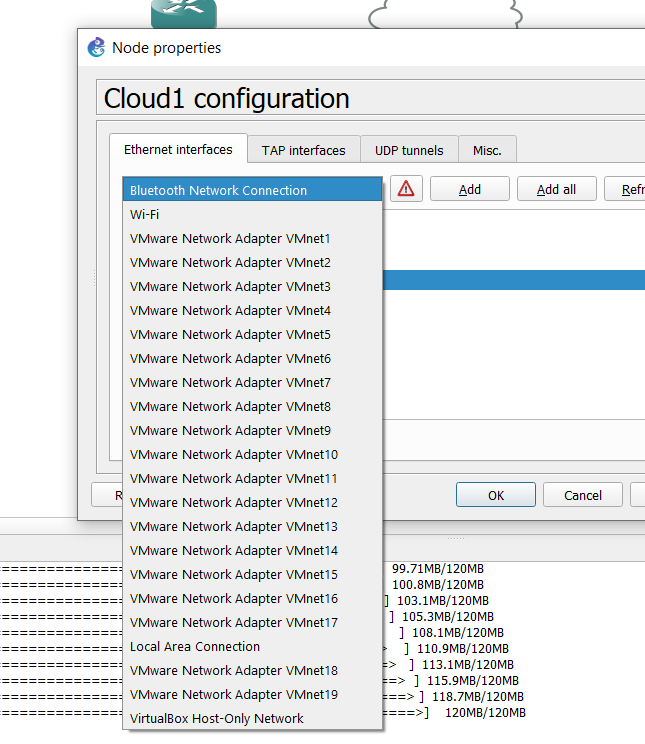Click the Cloud1 configuration heading
Image resolution: width=645 pixels, height=744 pixels.
(226, 98)
